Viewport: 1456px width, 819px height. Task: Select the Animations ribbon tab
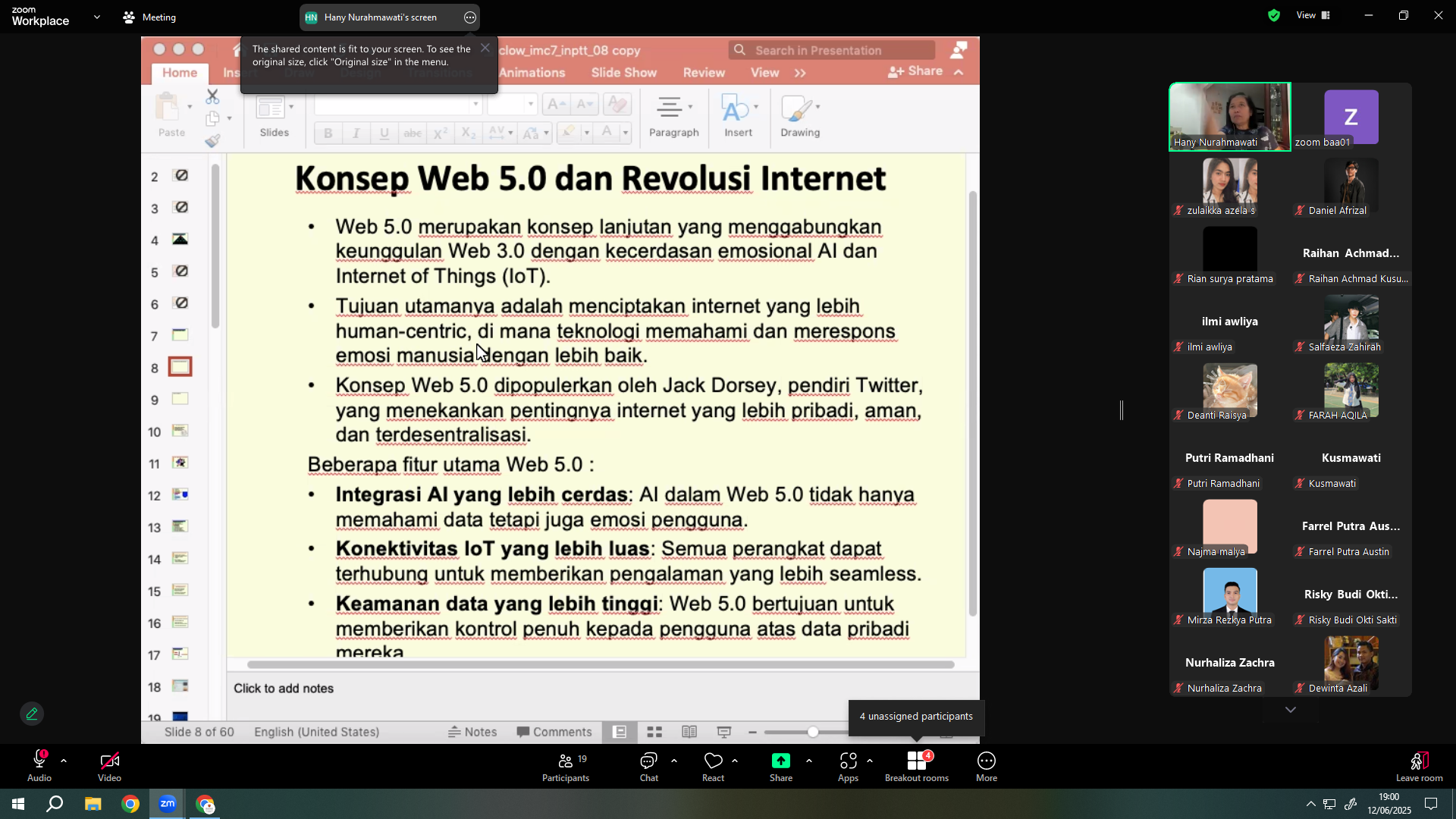click(532, 73)
